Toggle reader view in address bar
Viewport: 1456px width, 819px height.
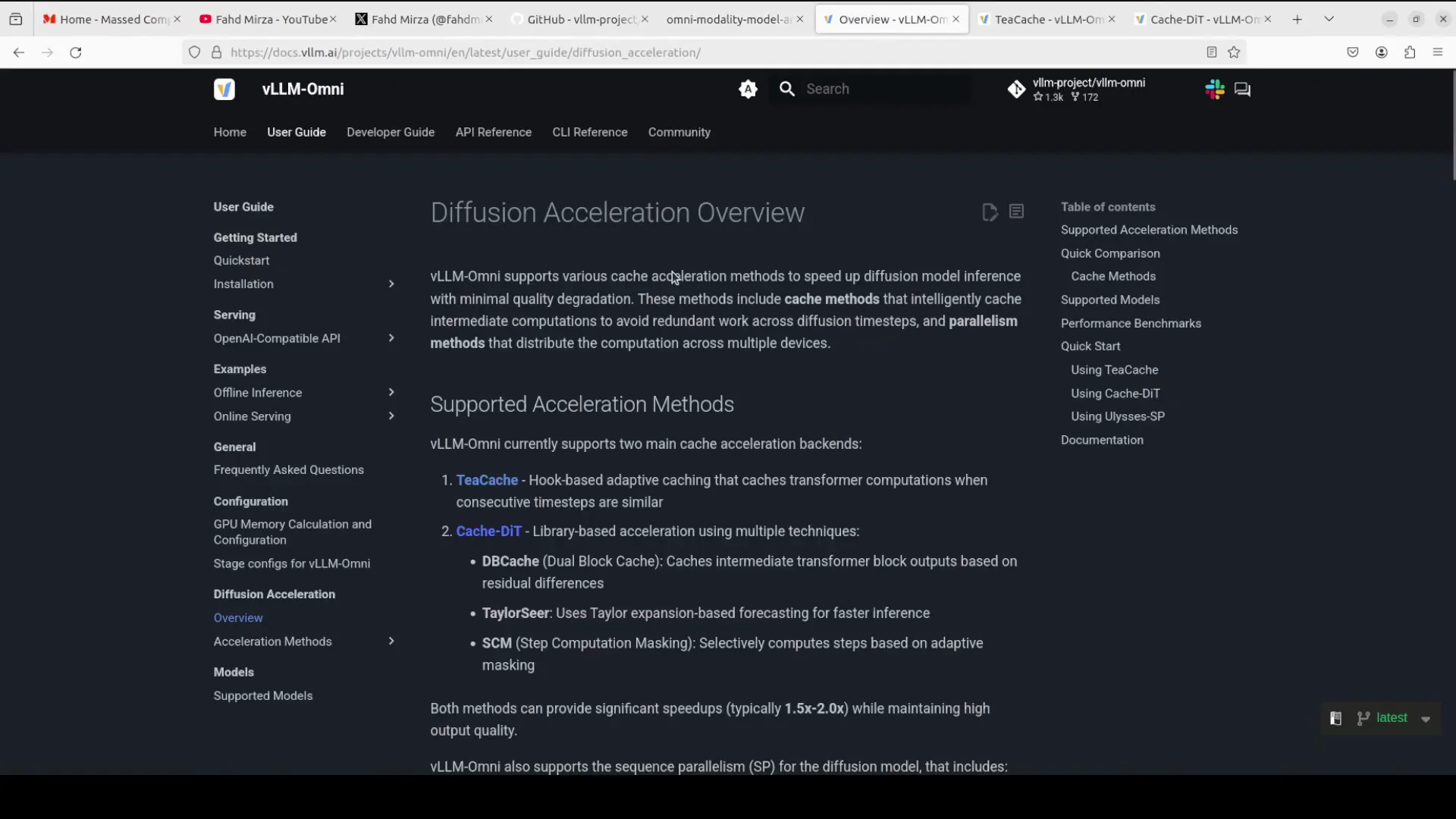click(x=1211, y=52)
